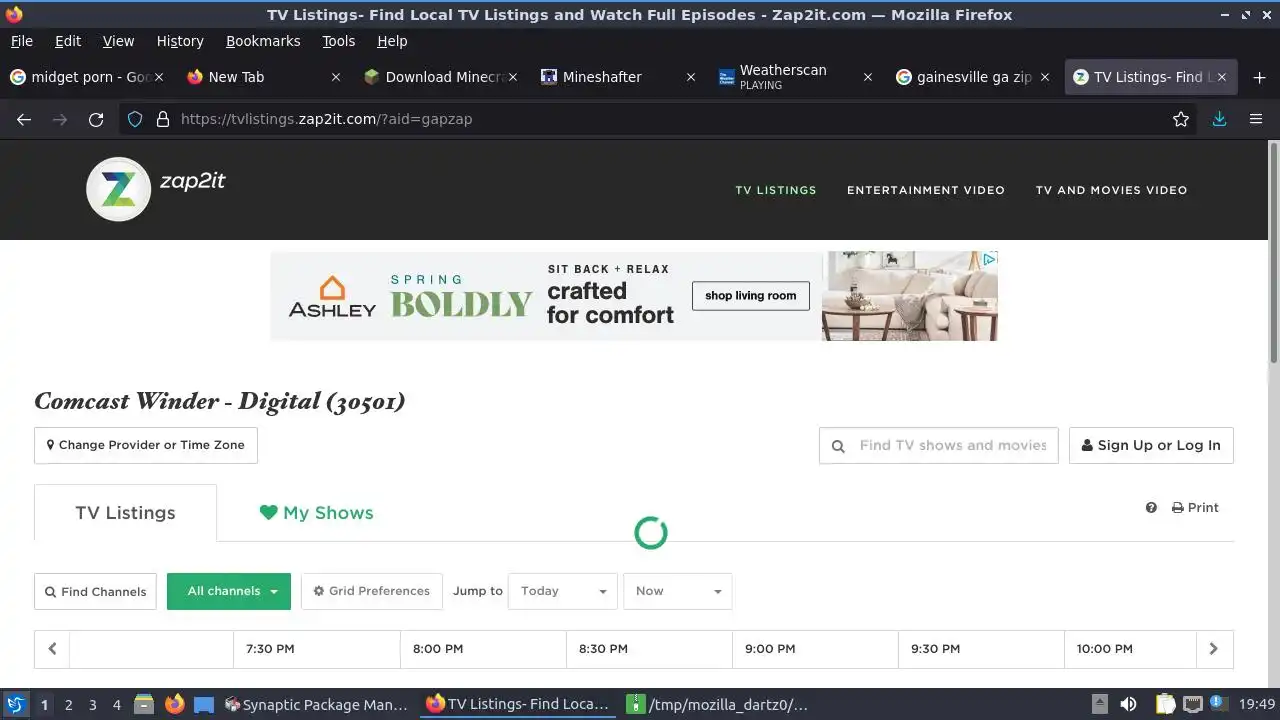Open clipboard manager tray icon
Screen dimensions: 1280x720
click(1165, 704)
